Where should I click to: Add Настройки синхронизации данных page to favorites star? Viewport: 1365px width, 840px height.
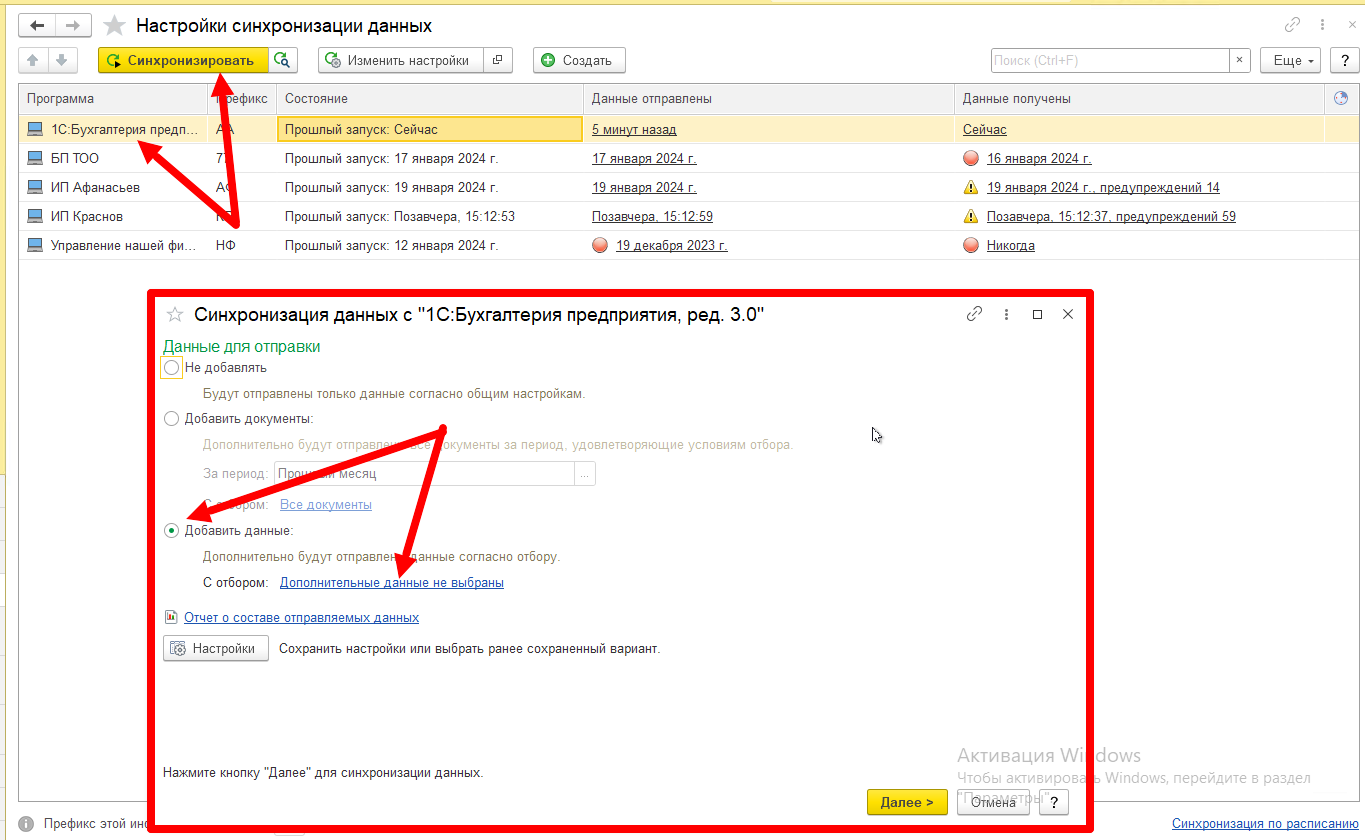[x=115, y=26]
